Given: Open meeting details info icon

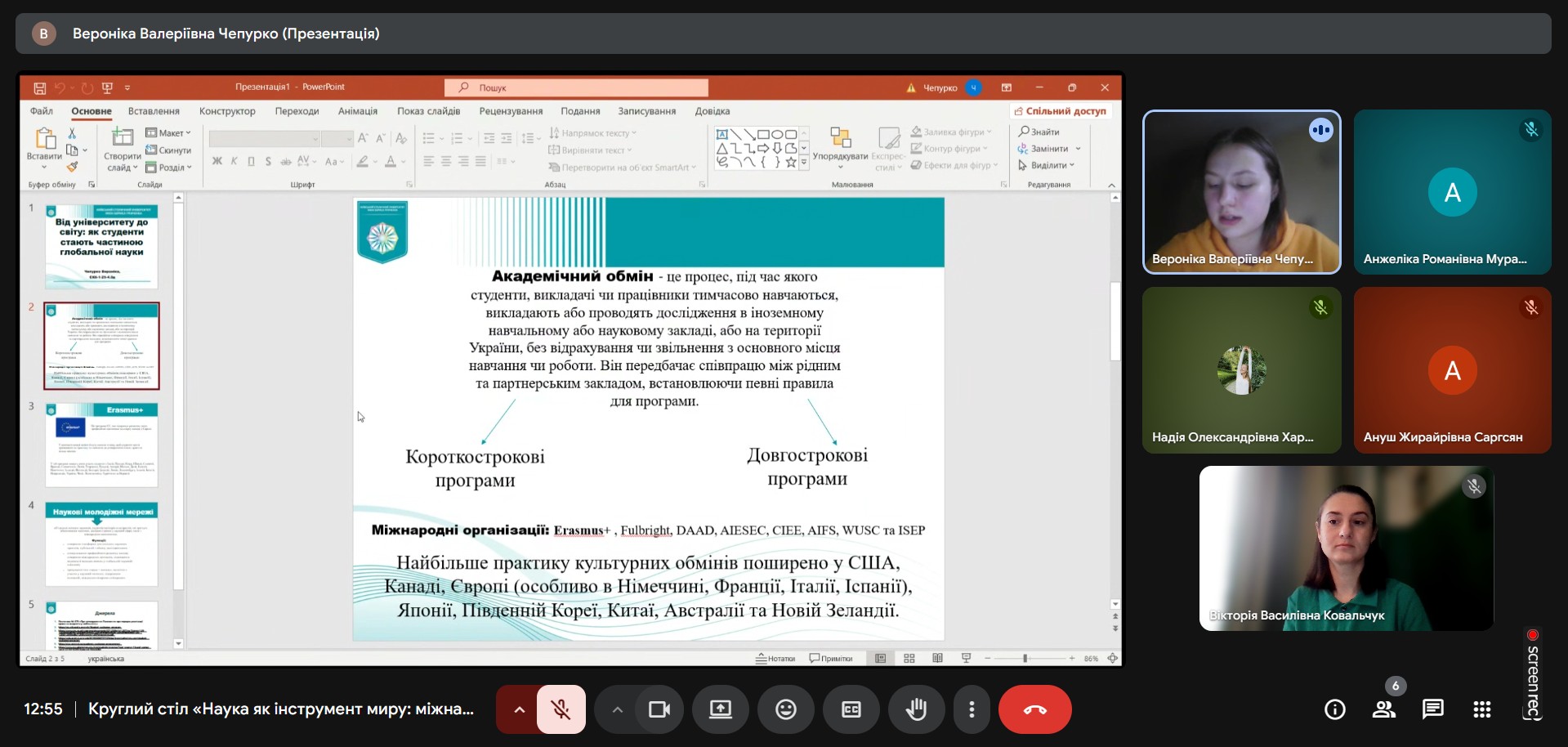Looking at the screenshot, I should pyautogui.click(x=1334, y=709).
